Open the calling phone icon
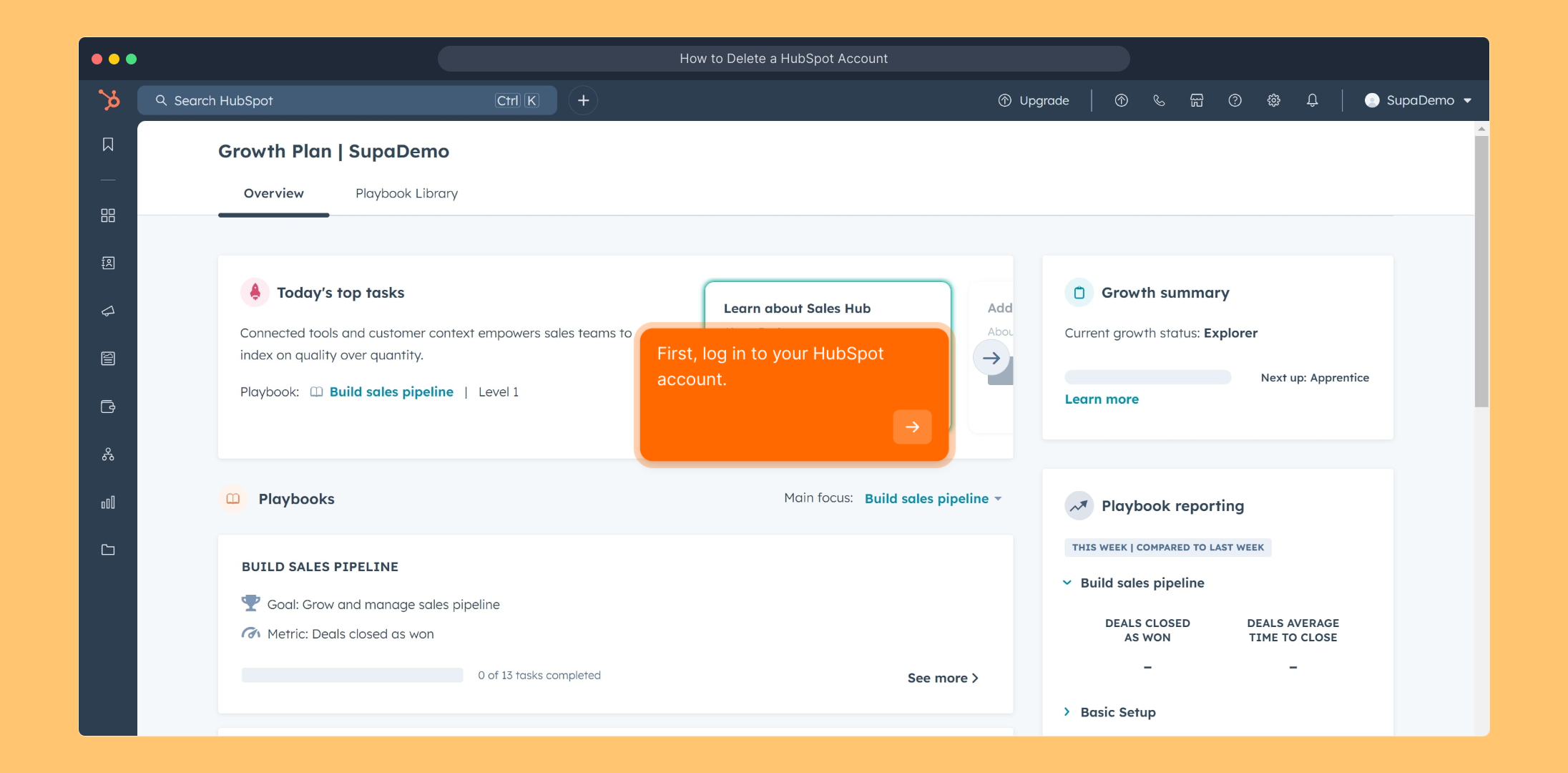The width and height of the screenshot is (1568, 773). point(1159,101)
